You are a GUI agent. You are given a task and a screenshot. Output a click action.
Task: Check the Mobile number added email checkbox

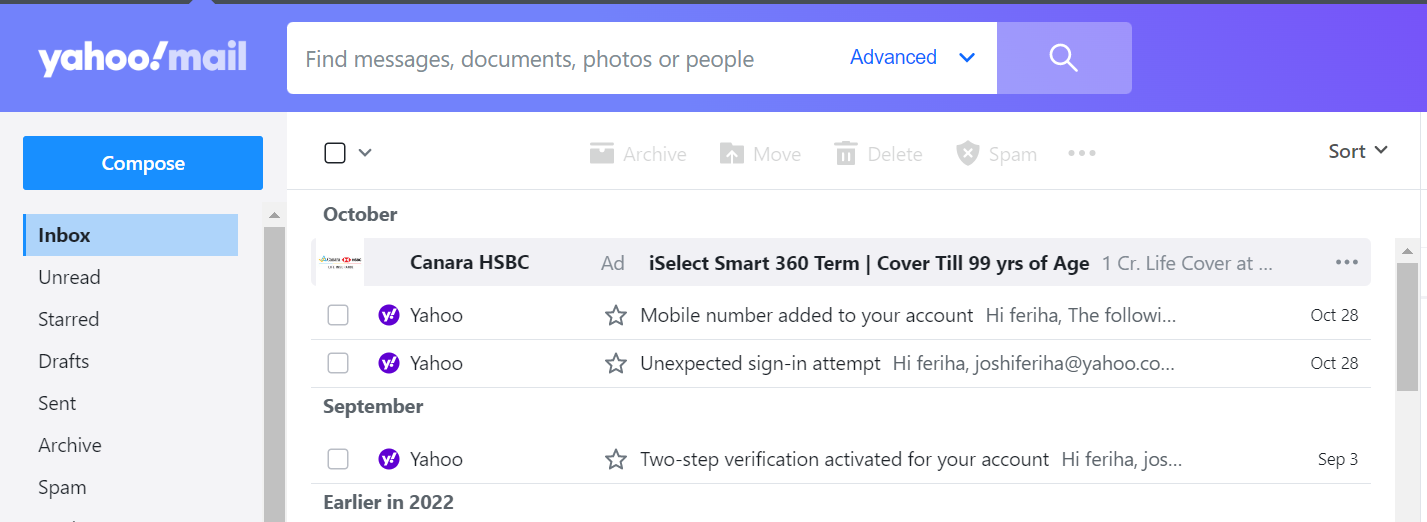tap(338, 315)
